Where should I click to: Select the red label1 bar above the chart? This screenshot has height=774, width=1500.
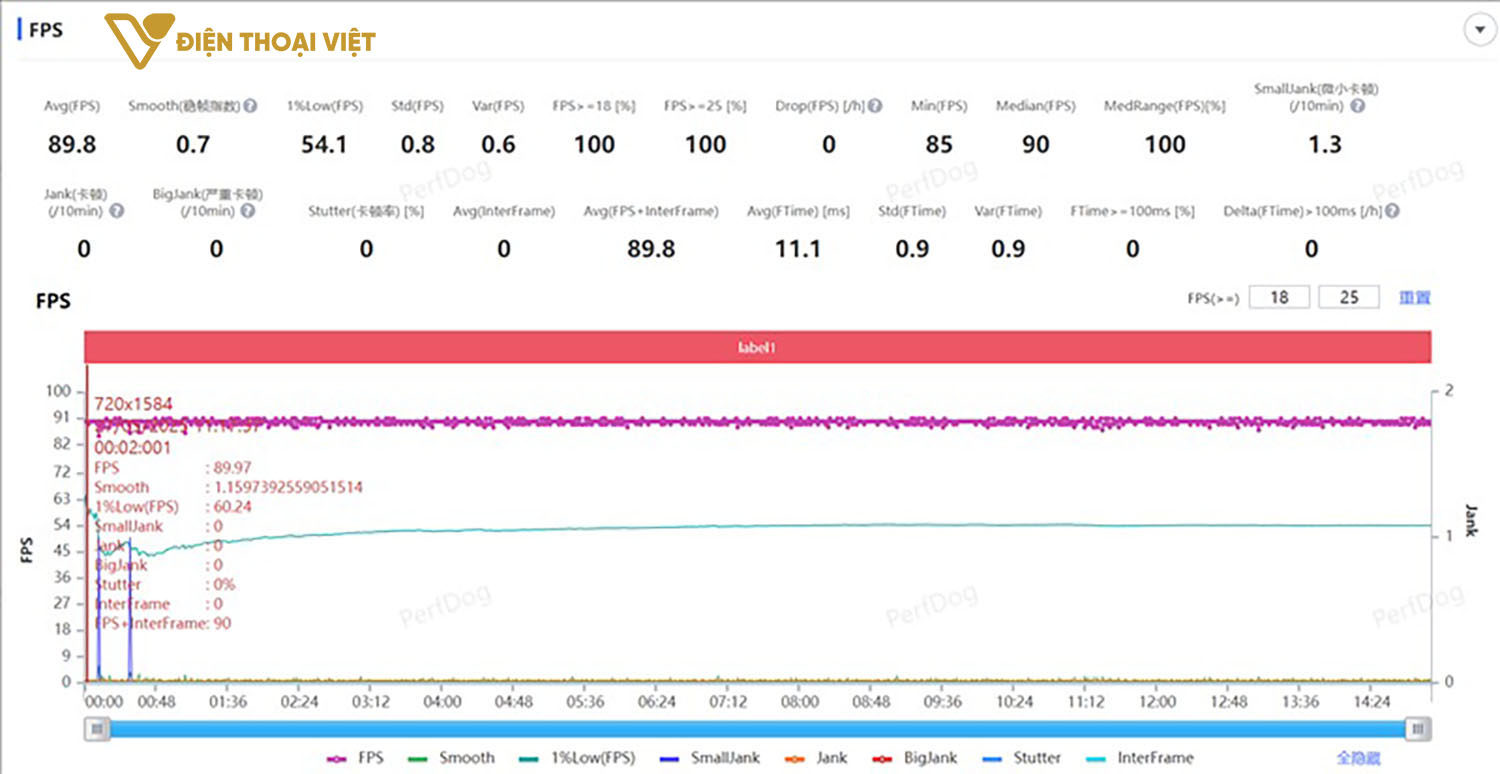coord(757,348)
